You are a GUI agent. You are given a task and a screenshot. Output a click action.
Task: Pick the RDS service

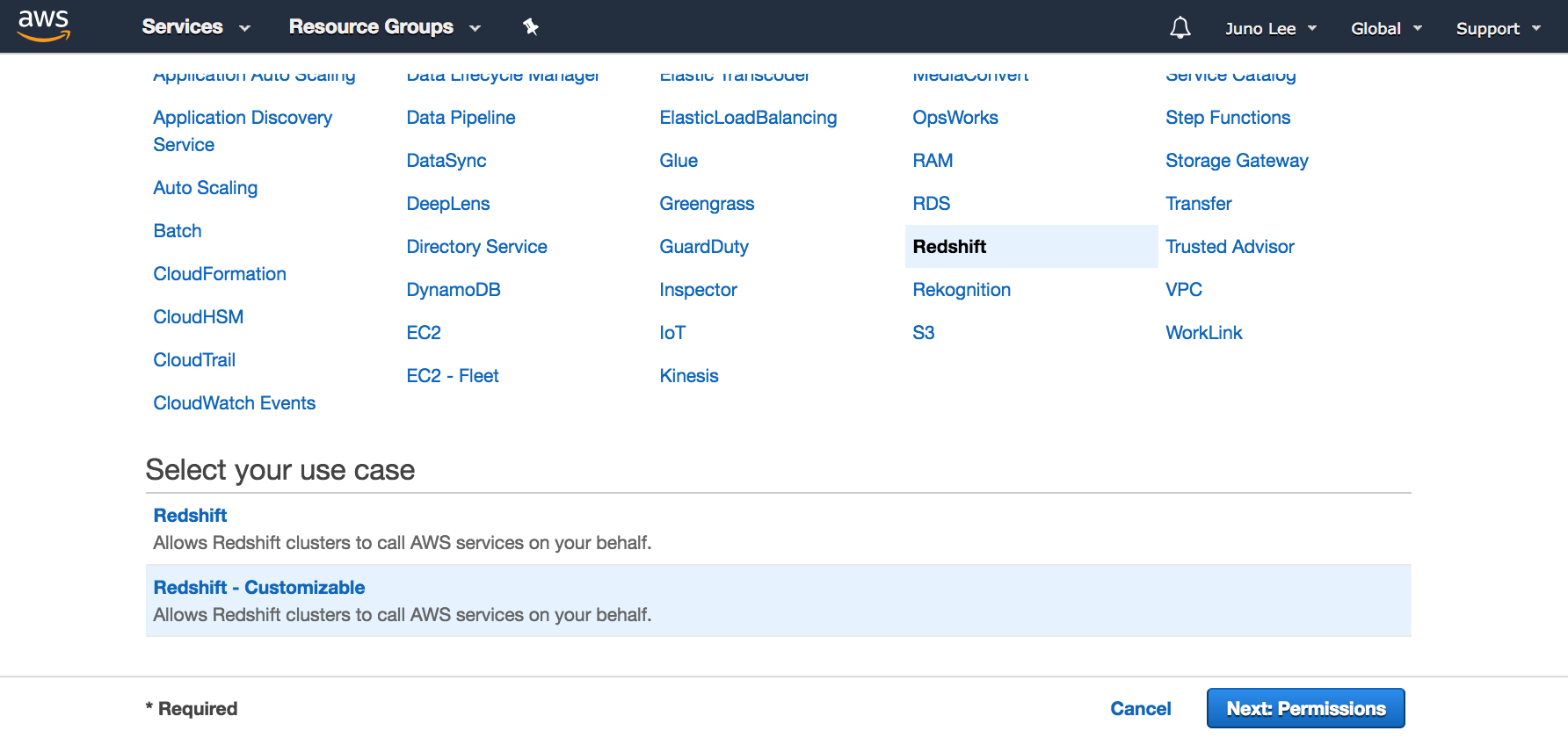tap(932, 204)
